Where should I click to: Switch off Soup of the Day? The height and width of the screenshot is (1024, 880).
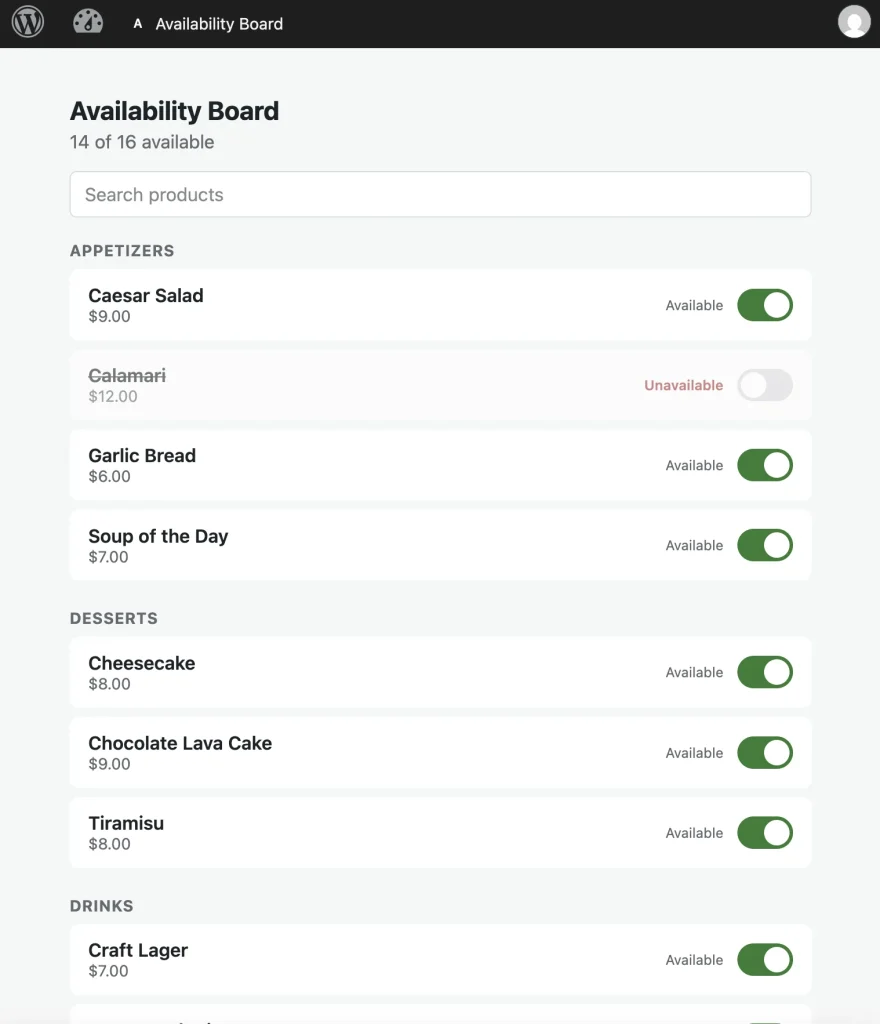[764, 545]
